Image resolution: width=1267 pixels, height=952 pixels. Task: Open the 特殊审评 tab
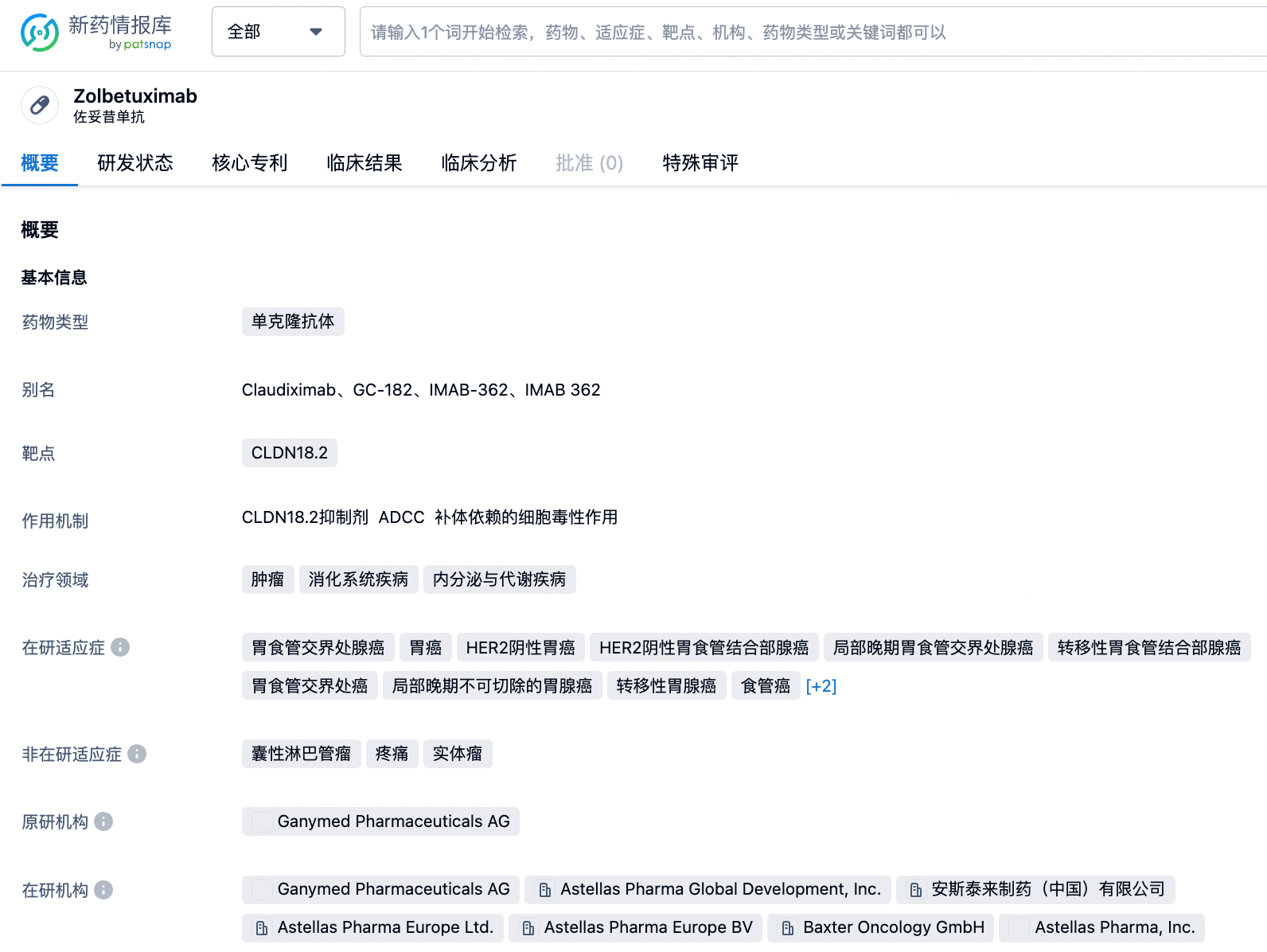(x=700, y=163)
